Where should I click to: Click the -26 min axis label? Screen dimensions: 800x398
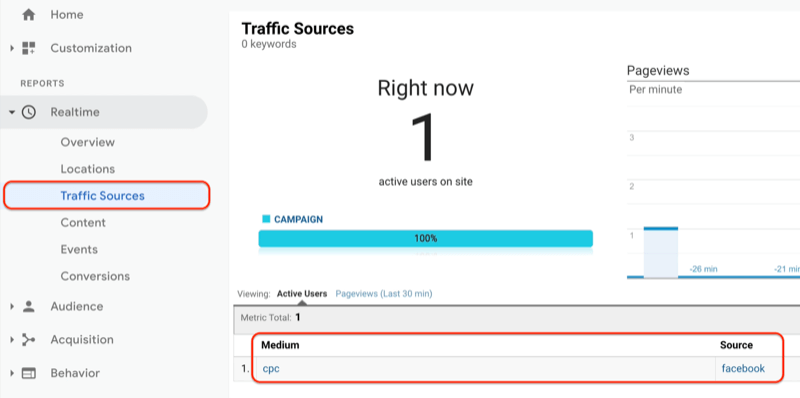pos(703,269)
